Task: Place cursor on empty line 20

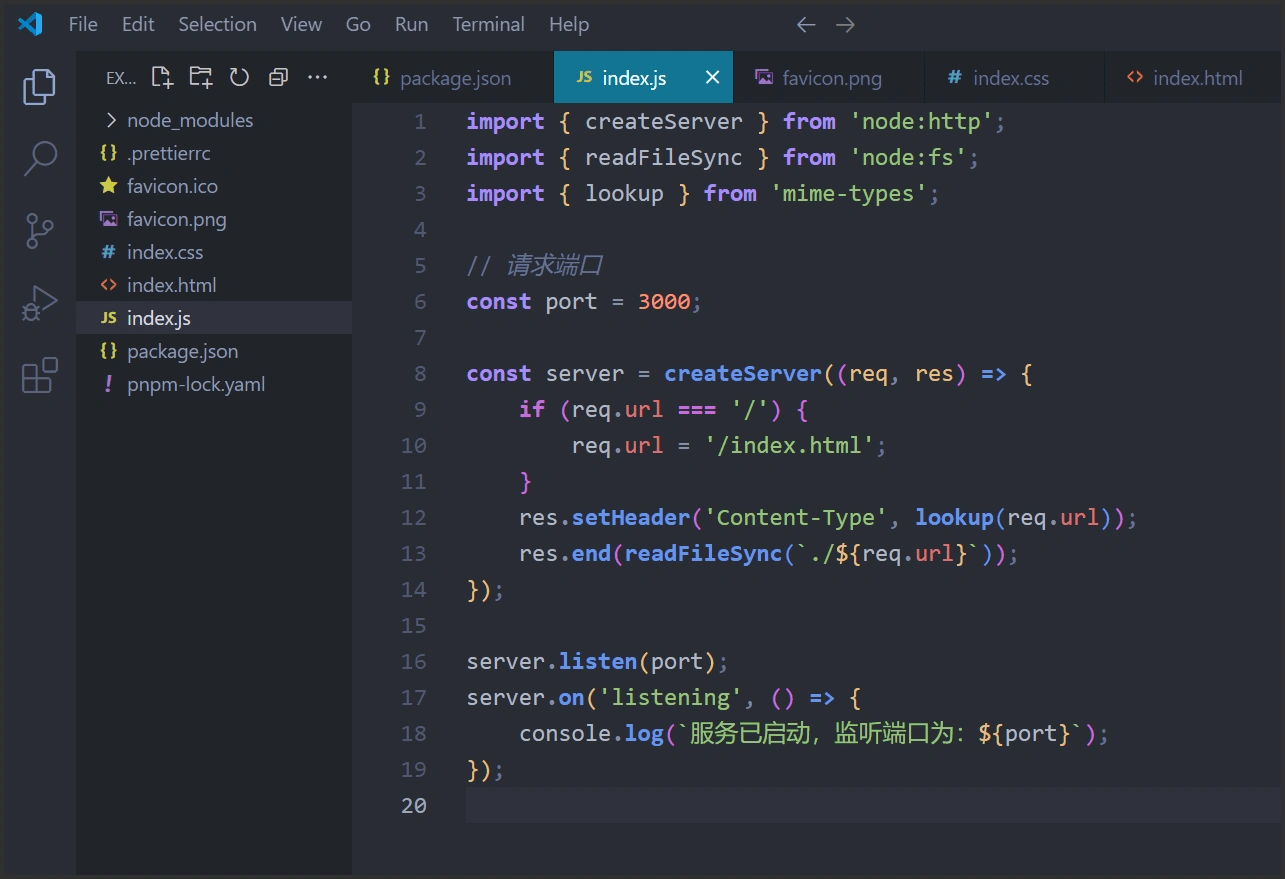Action: 872,805
